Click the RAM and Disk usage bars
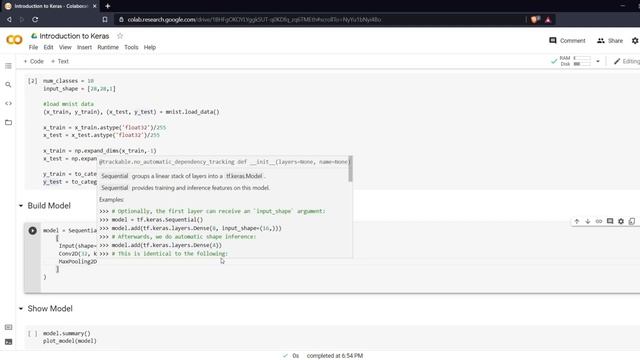640x360 pixels. (576, 61)
